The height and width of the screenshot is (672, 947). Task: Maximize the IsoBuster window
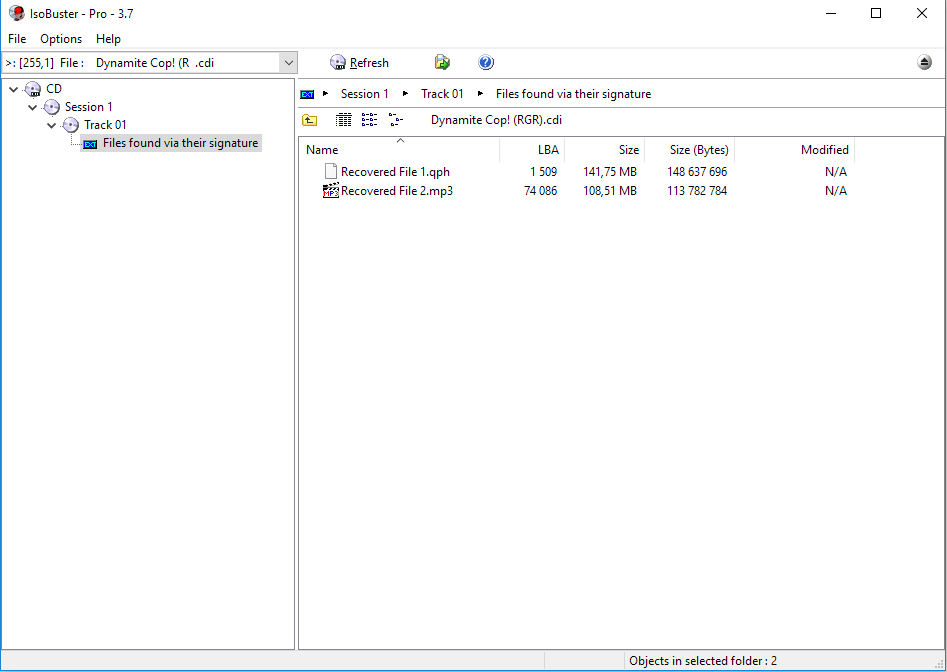[x=876, y=13]
